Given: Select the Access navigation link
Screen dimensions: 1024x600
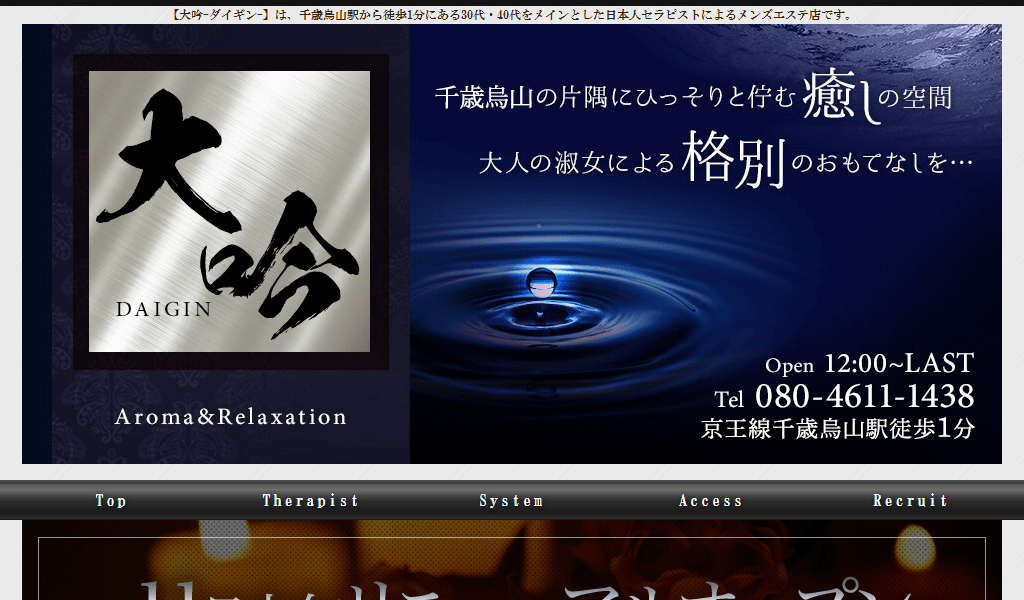Looking at the screenshot, I should click(711, 501).
